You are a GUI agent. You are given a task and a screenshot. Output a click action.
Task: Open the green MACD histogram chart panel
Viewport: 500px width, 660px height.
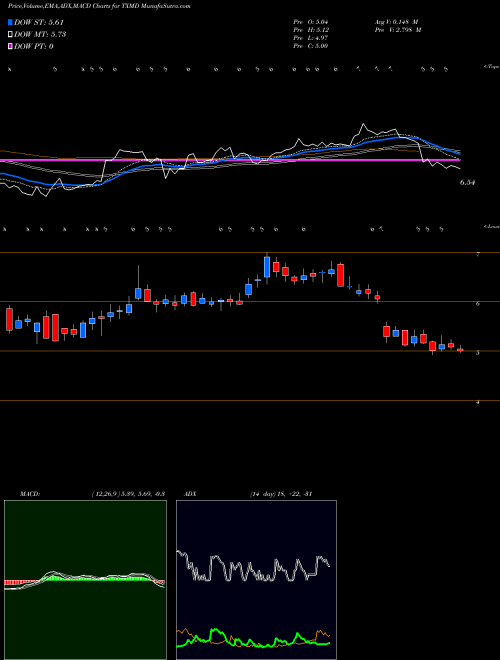(x=85, y=580)
